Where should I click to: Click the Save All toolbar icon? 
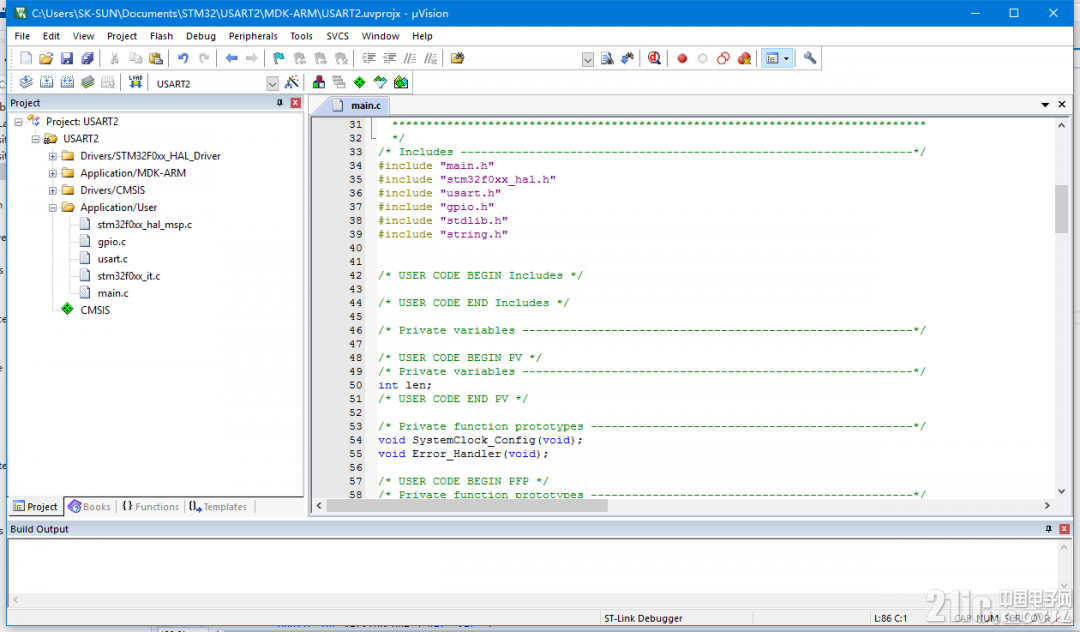pos(87,59)
